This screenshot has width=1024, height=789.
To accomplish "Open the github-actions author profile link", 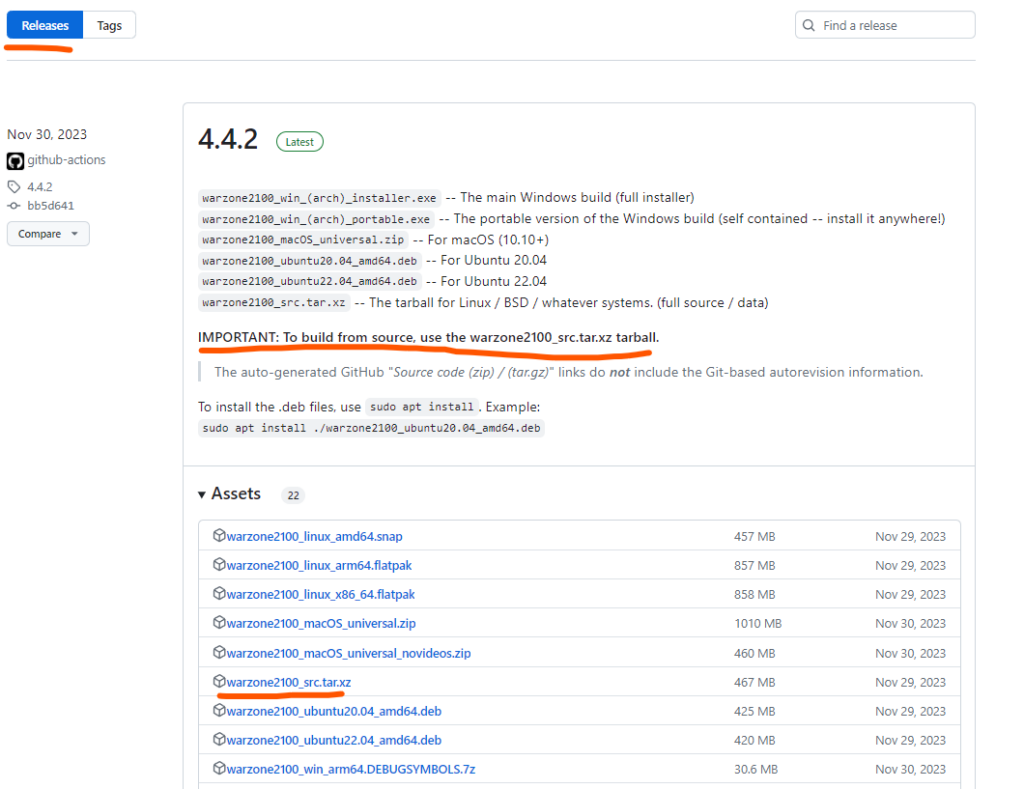I will coord(66,159).
